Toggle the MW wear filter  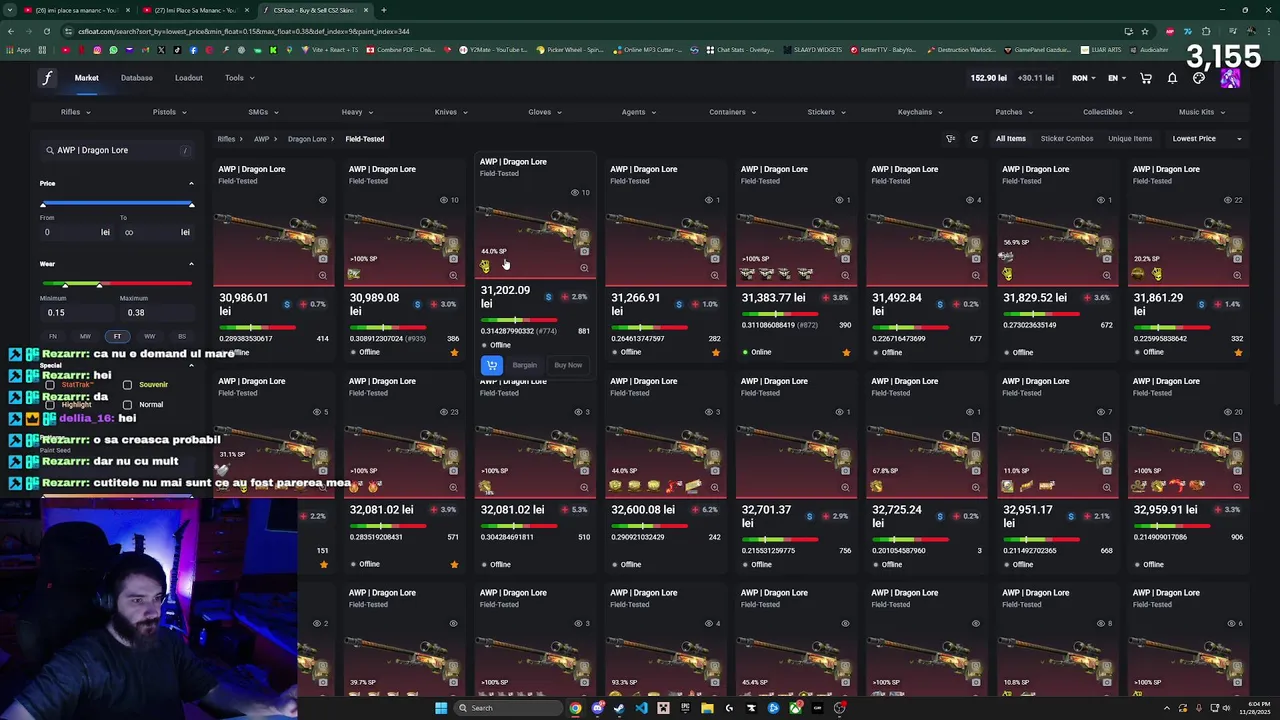[85, 336]
